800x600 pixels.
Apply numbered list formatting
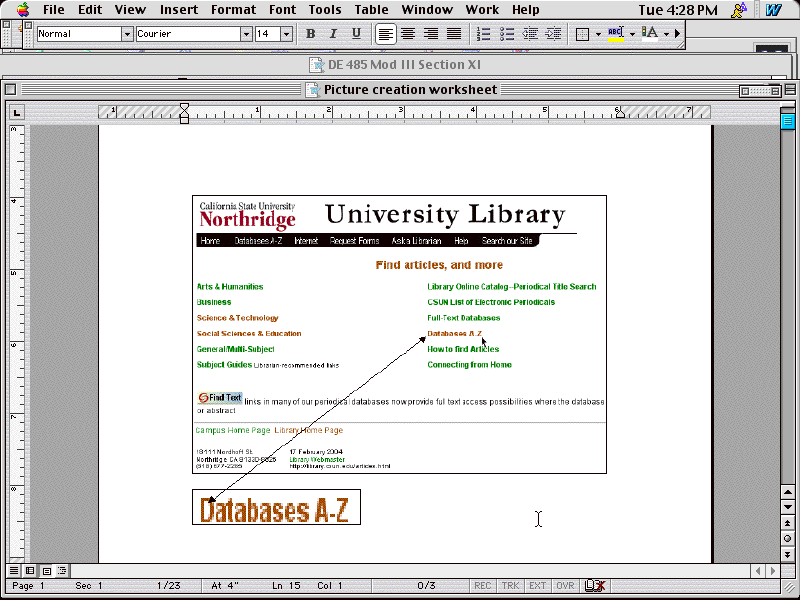pyautogui.click(x=483, y=34)
